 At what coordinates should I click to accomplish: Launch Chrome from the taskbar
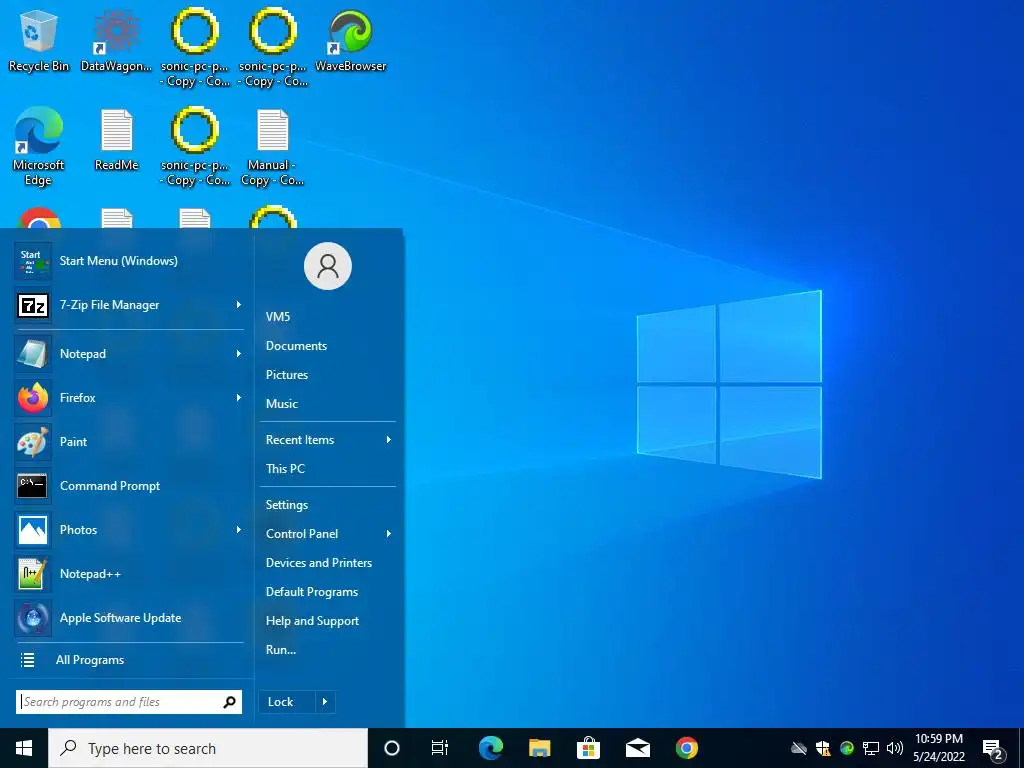coord(686,748)
